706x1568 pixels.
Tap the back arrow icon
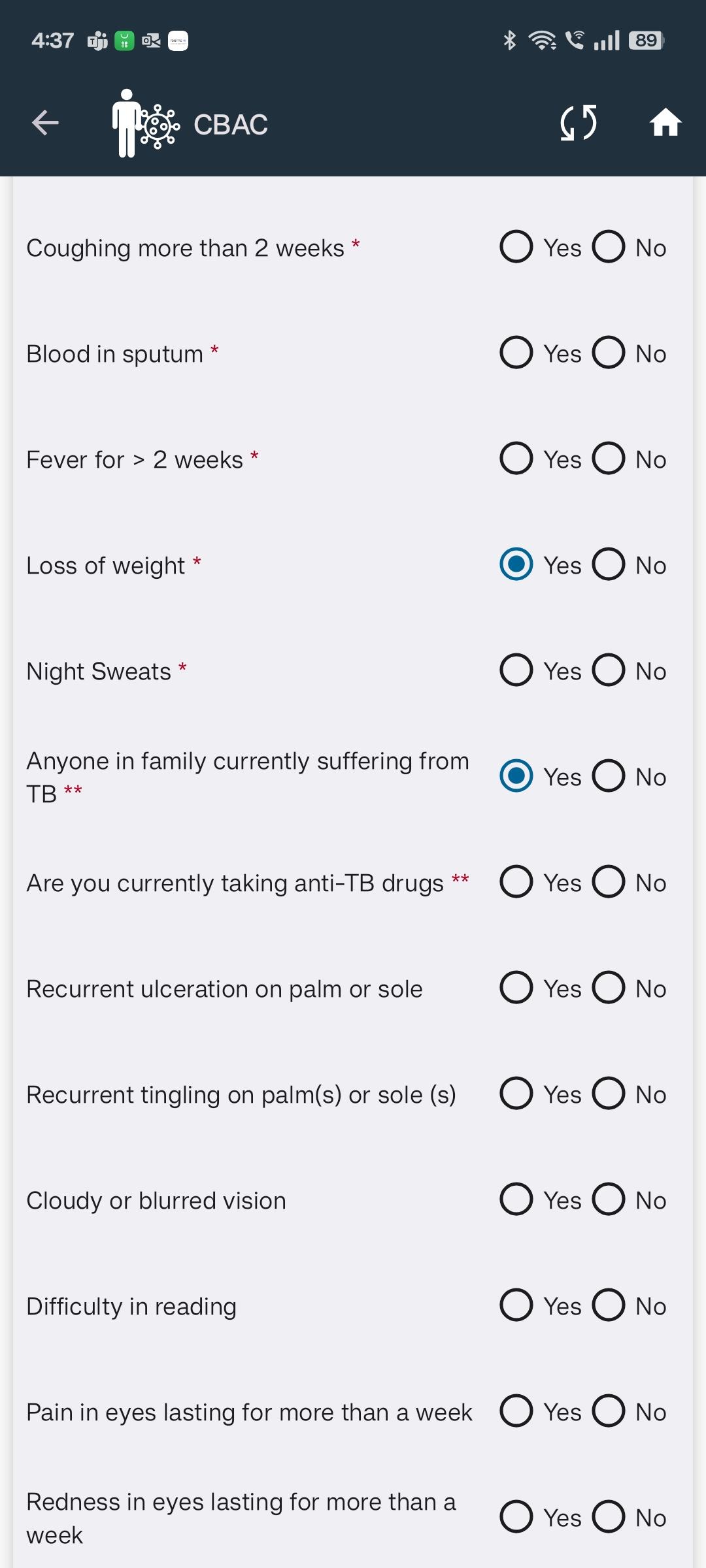pos(45,123)
